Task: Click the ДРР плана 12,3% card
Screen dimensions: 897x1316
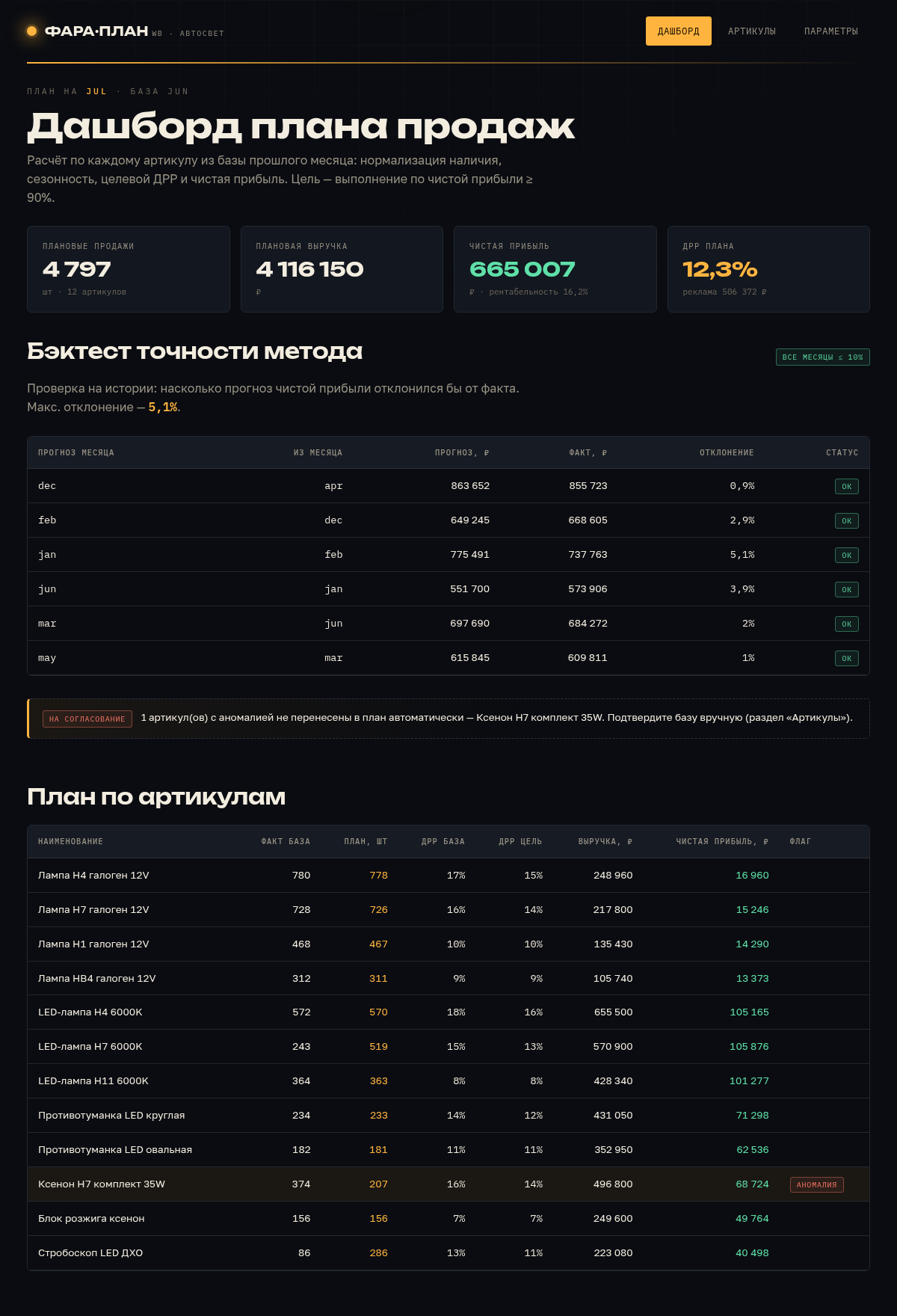Action: pos(768,269)
